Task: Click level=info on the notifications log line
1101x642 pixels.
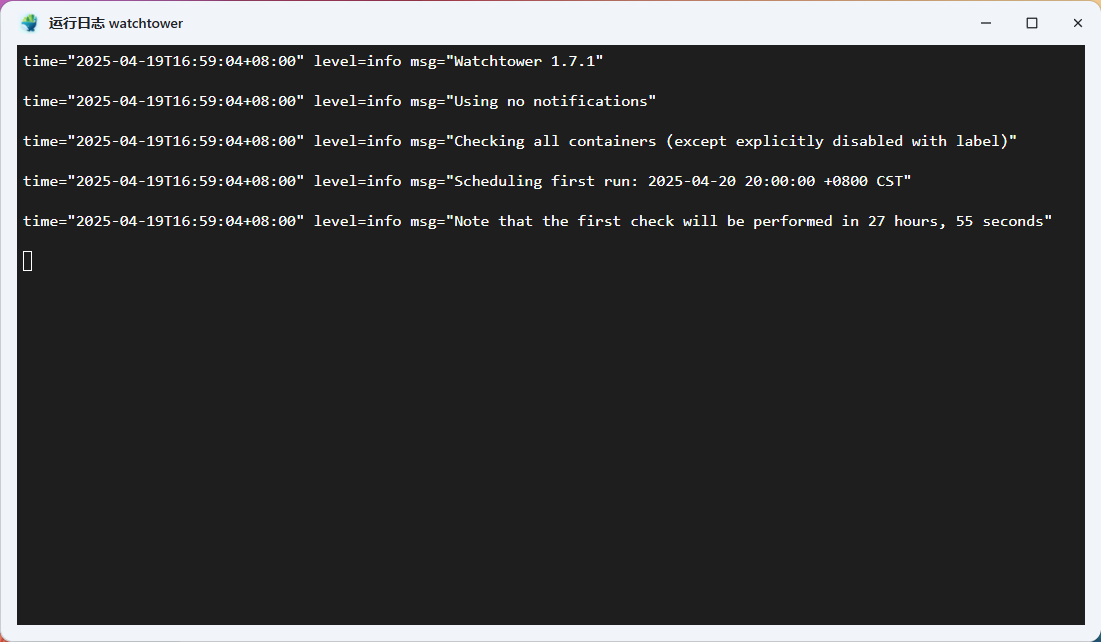Action: [357, 101]
